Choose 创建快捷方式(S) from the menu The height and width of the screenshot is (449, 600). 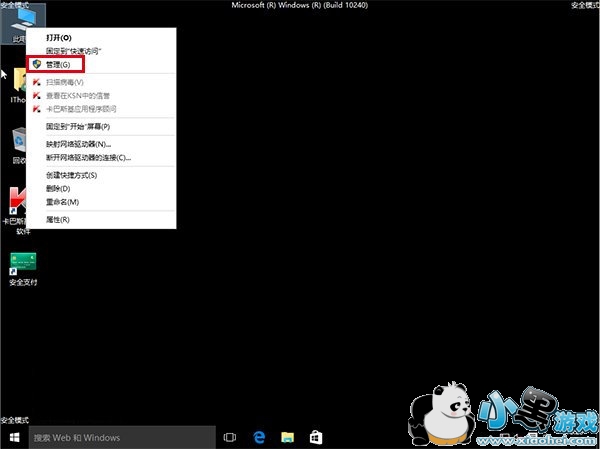tap(71, 175)
